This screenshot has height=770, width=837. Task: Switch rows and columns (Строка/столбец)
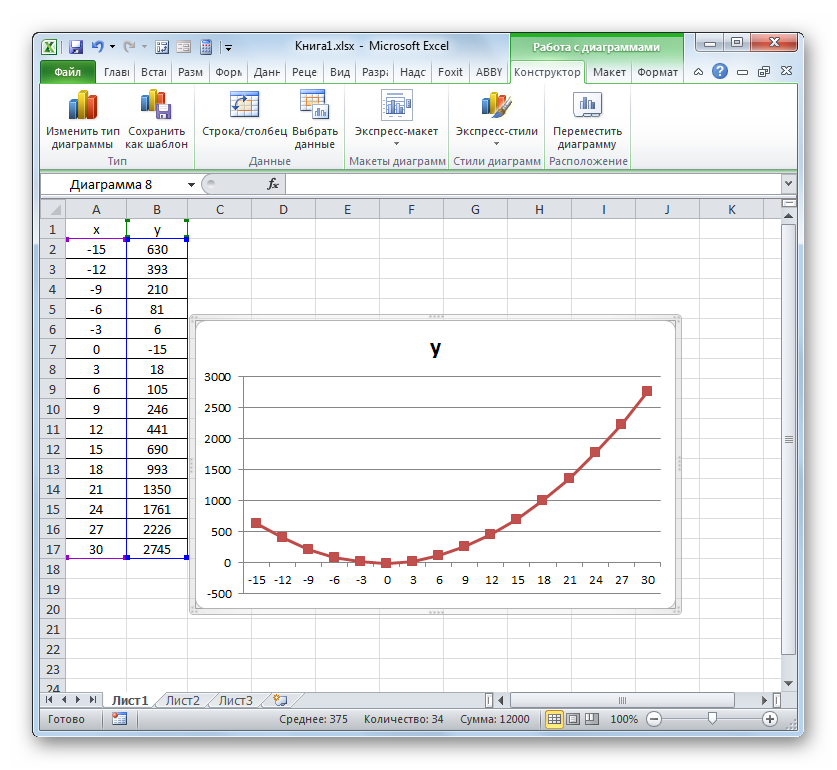coord(244,107)
